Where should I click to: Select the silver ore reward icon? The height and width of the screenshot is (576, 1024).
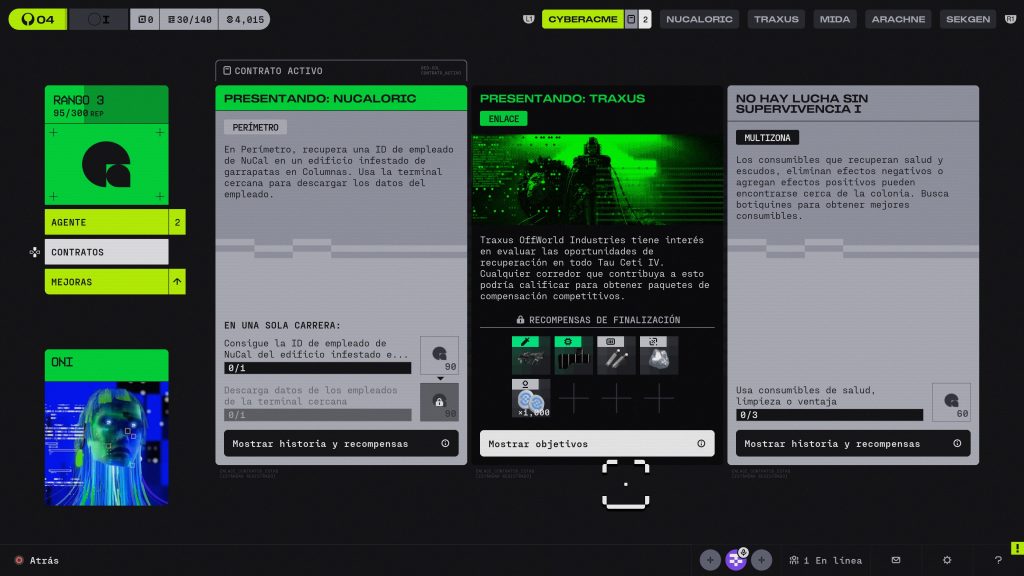[659, 356]
